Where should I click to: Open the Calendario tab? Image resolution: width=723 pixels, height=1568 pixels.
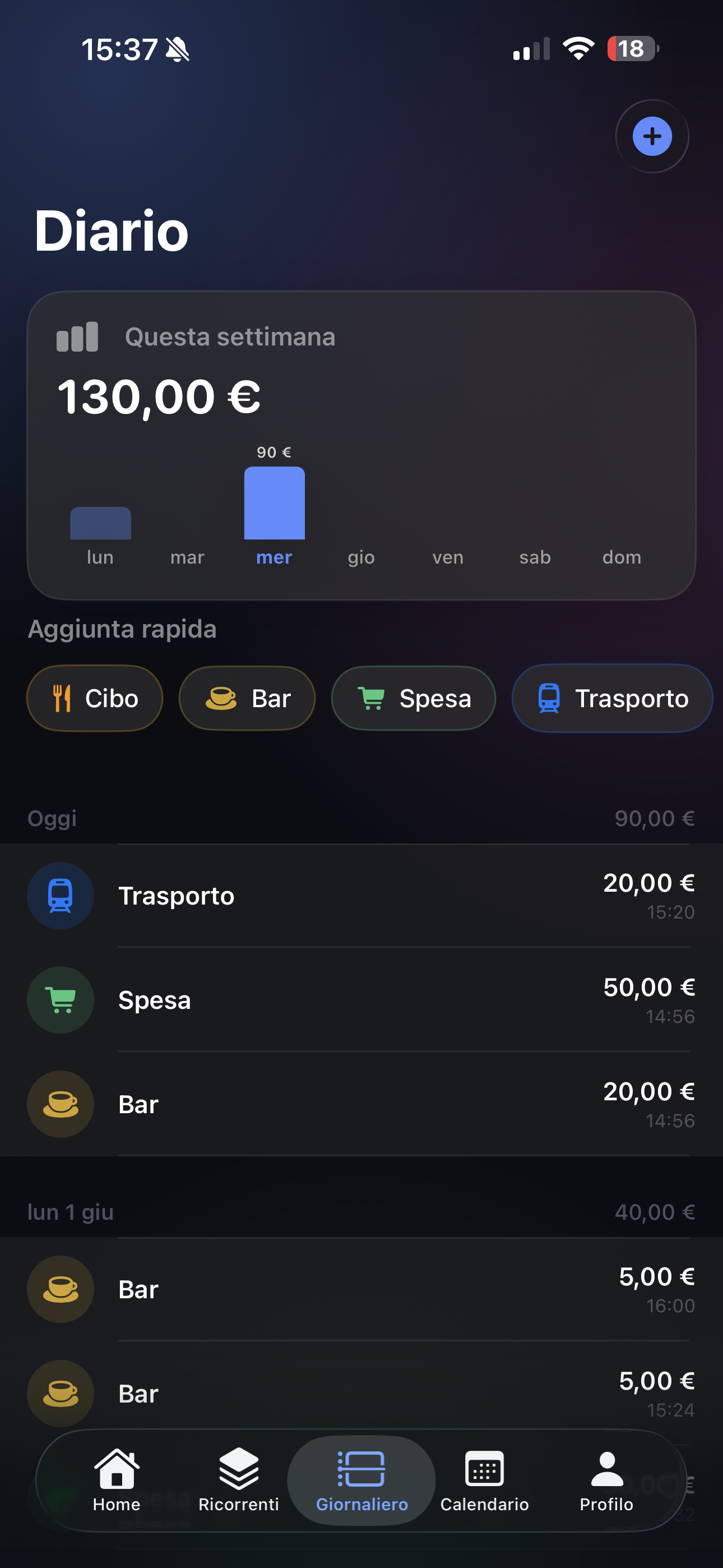[x=484, y=1481]
